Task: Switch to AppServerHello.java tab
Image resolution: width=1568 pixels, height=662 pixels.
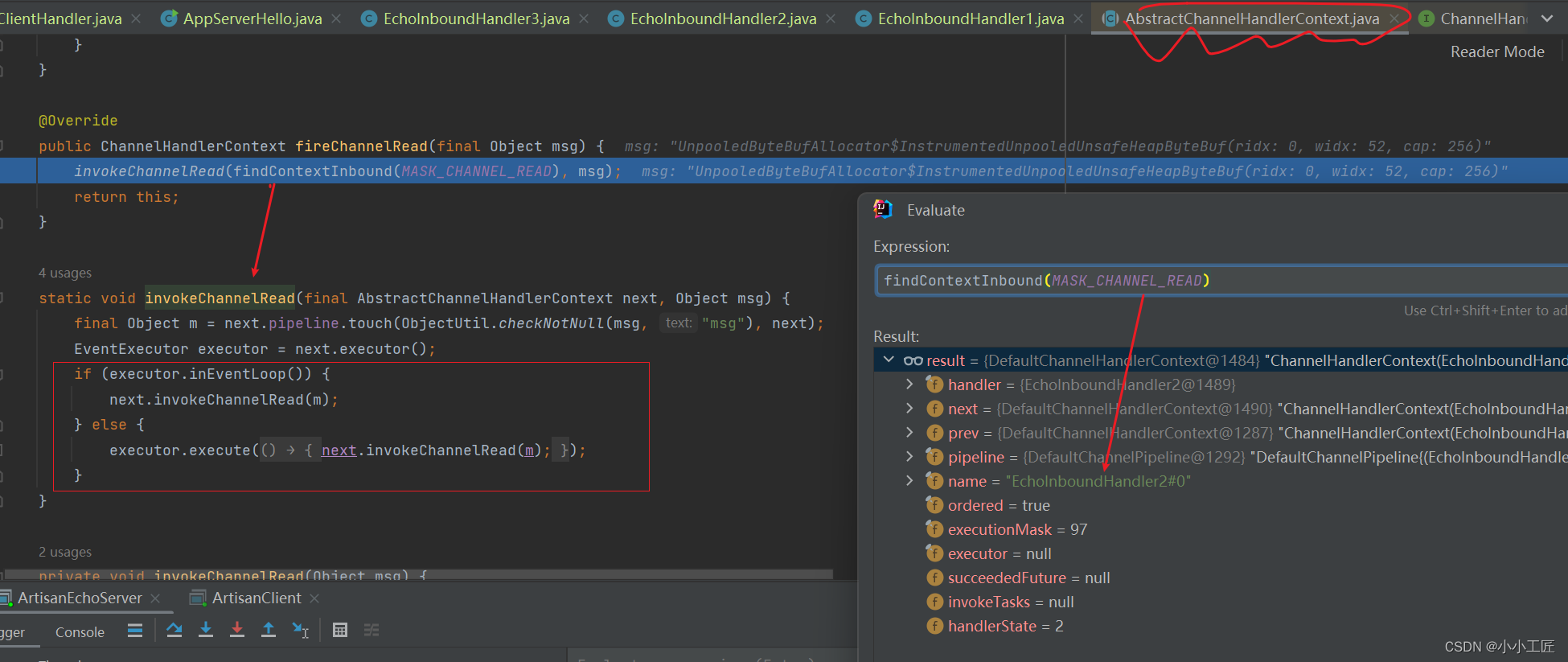Action: click(252, 19)
